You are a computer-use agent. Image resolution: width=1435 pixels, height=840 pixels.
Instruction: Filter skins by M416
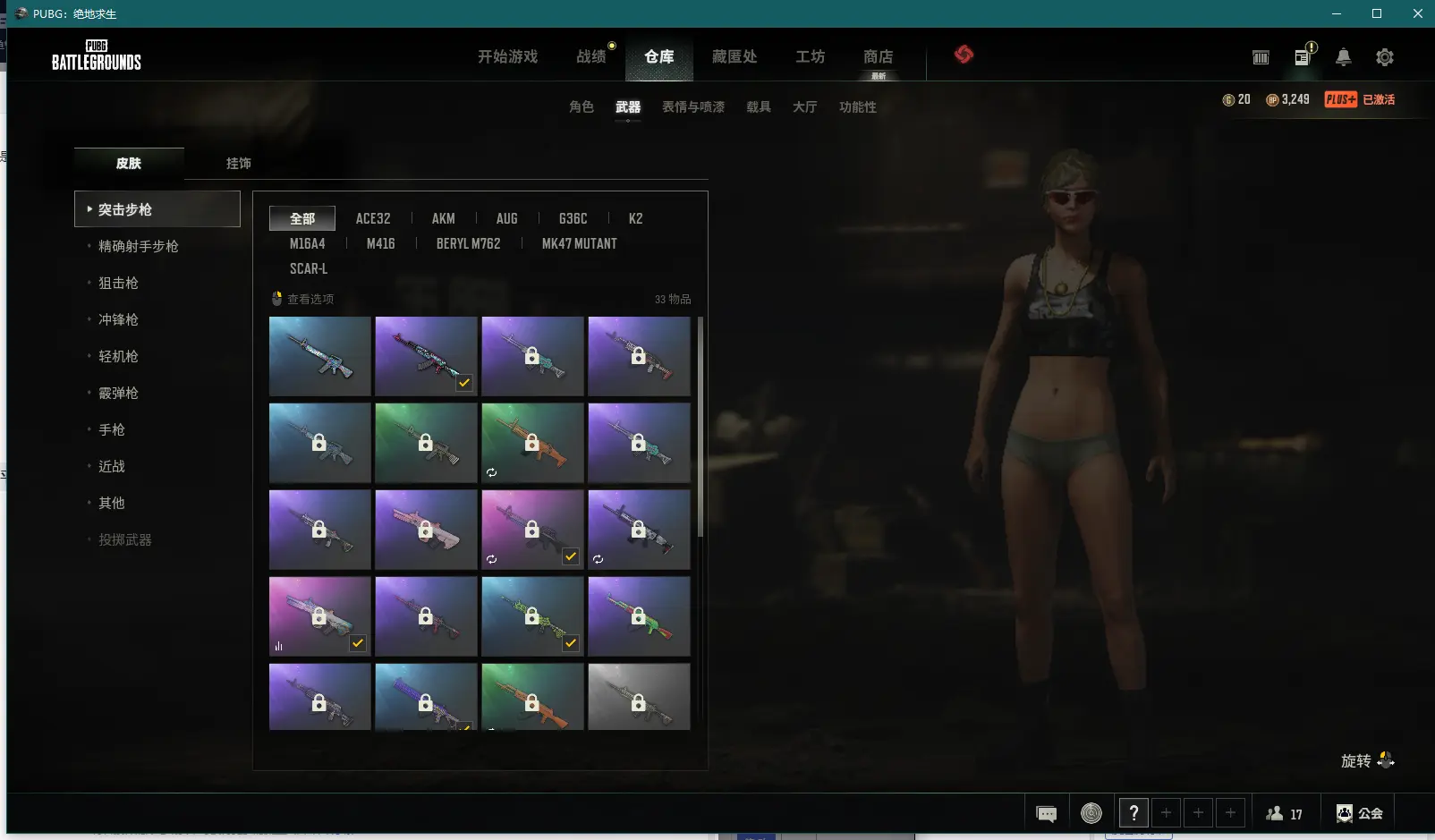[381, 243]
